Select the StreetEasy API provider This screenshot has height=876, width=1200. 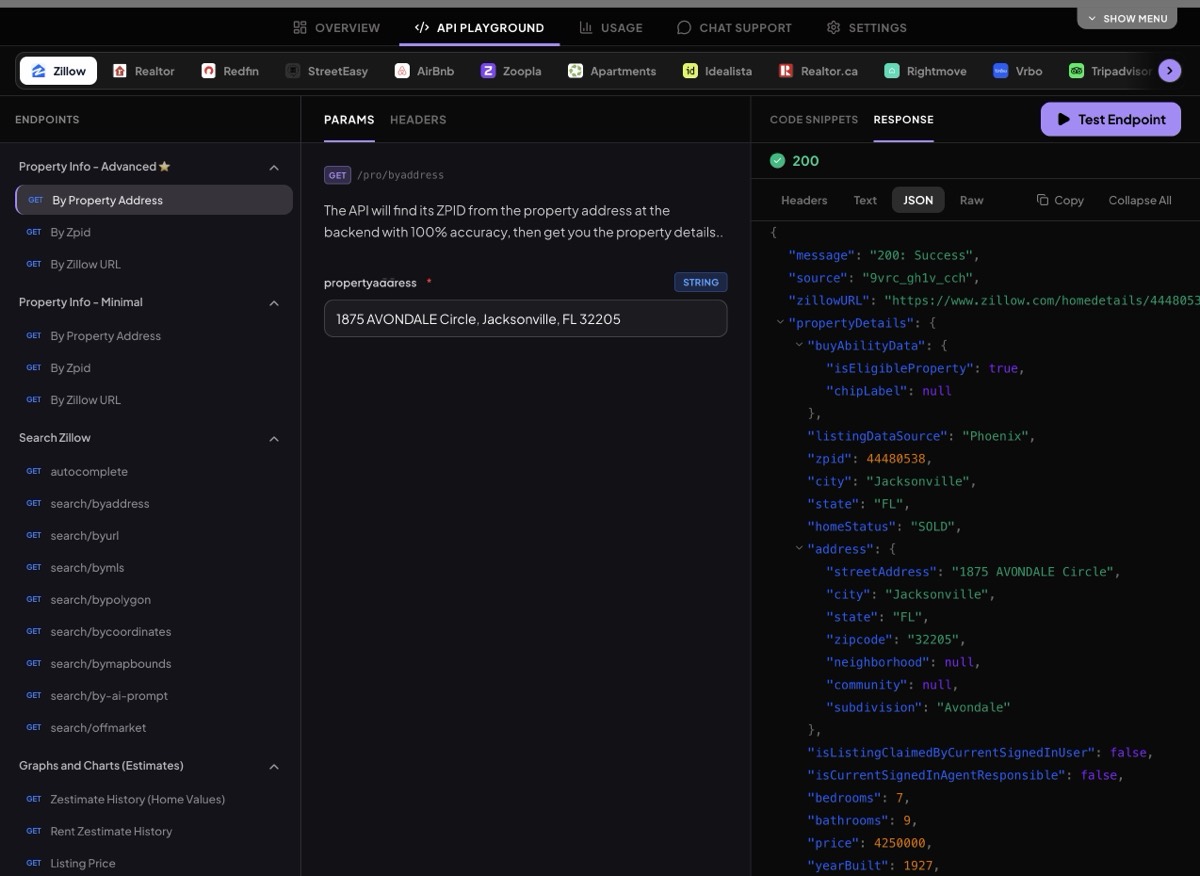click(327, 71)
